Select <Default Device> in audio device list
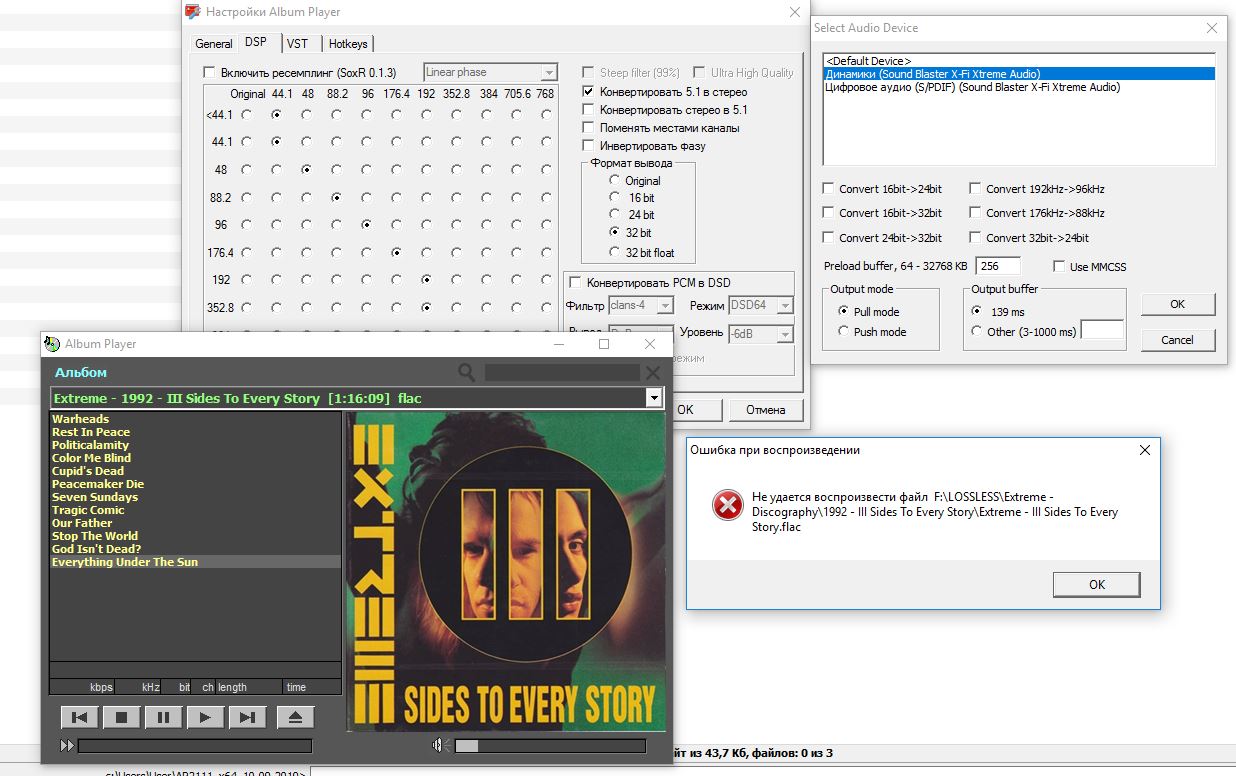The image size is (1236, 776). (1018, 61)
